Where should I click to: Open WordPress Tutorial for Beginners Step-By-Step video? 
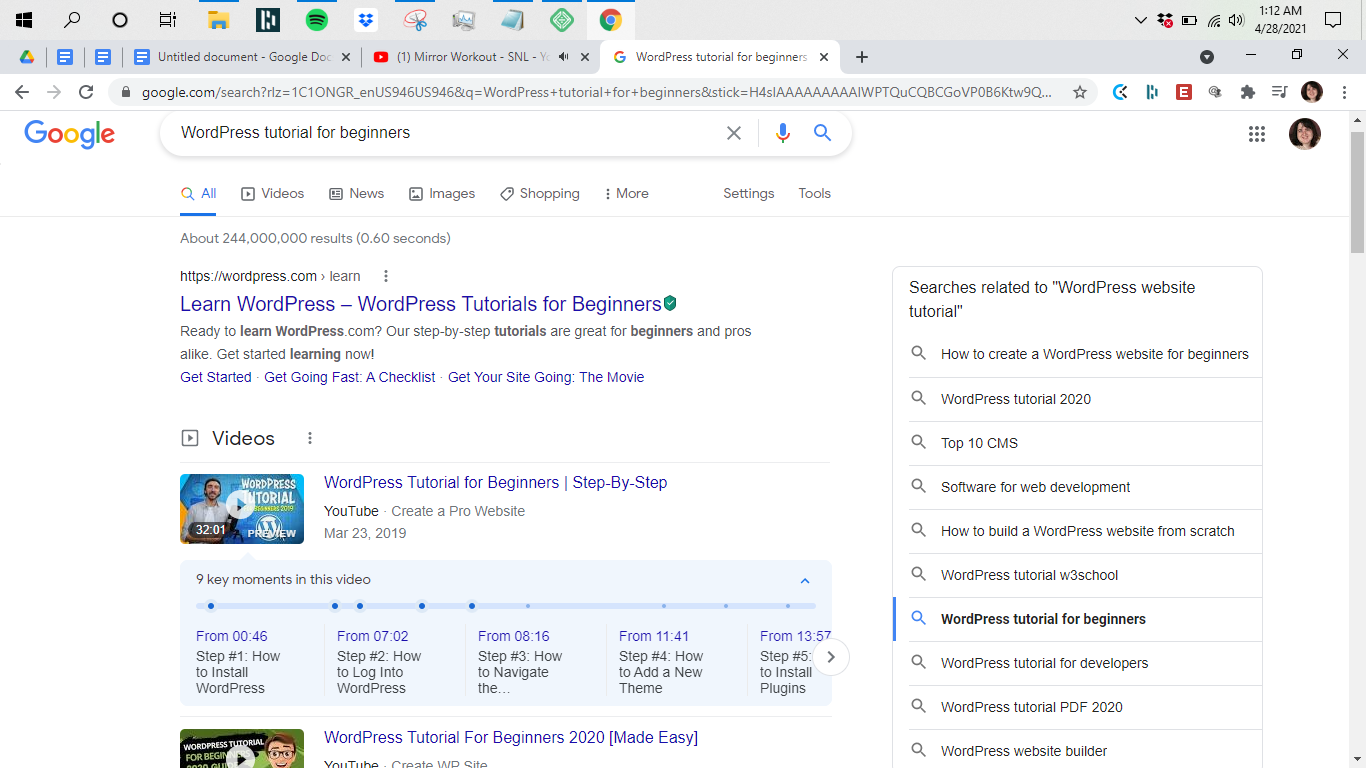pos(496,483)
